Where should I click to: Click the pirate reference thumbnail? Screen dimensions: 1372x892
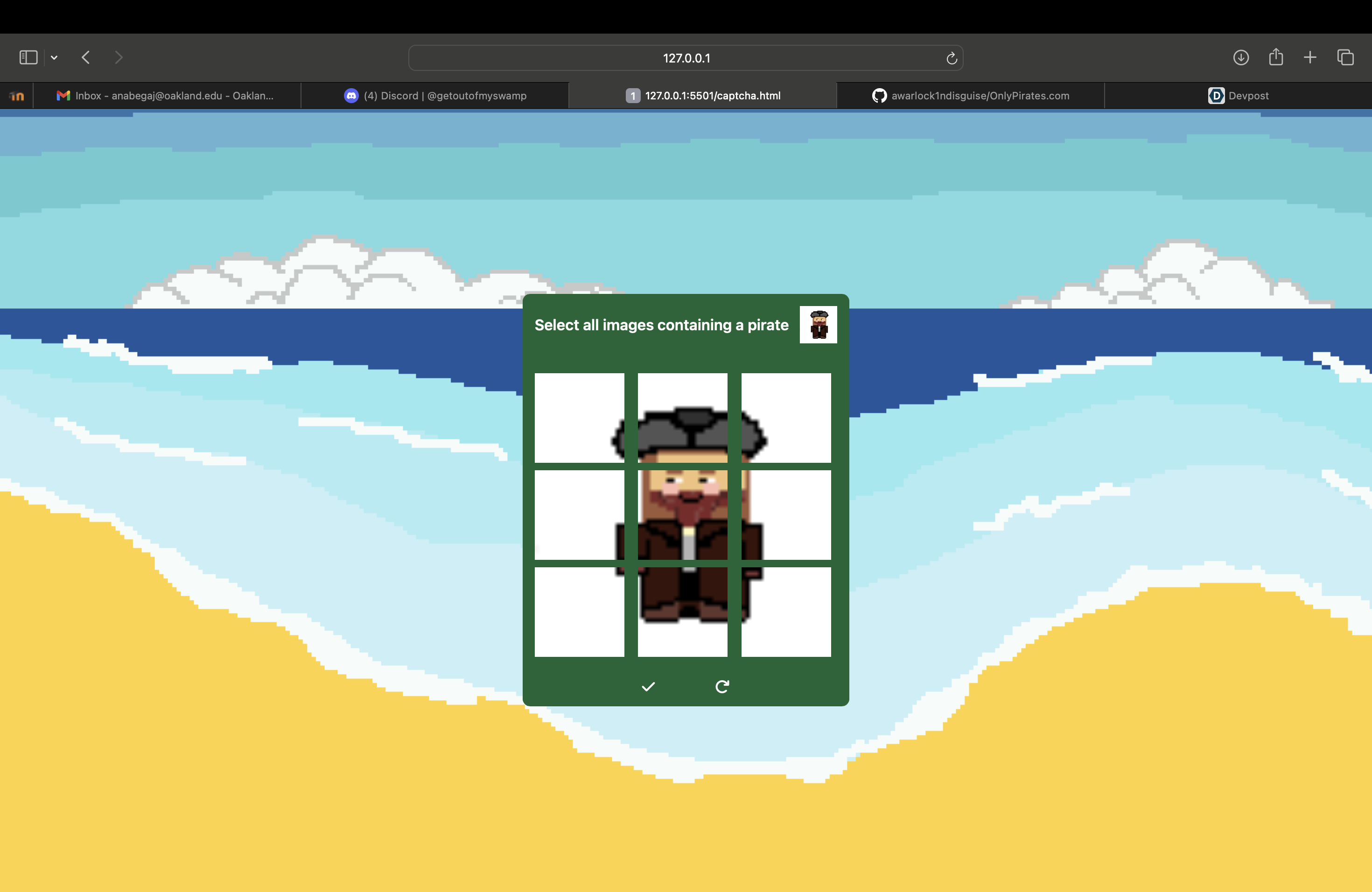point(818,324)
